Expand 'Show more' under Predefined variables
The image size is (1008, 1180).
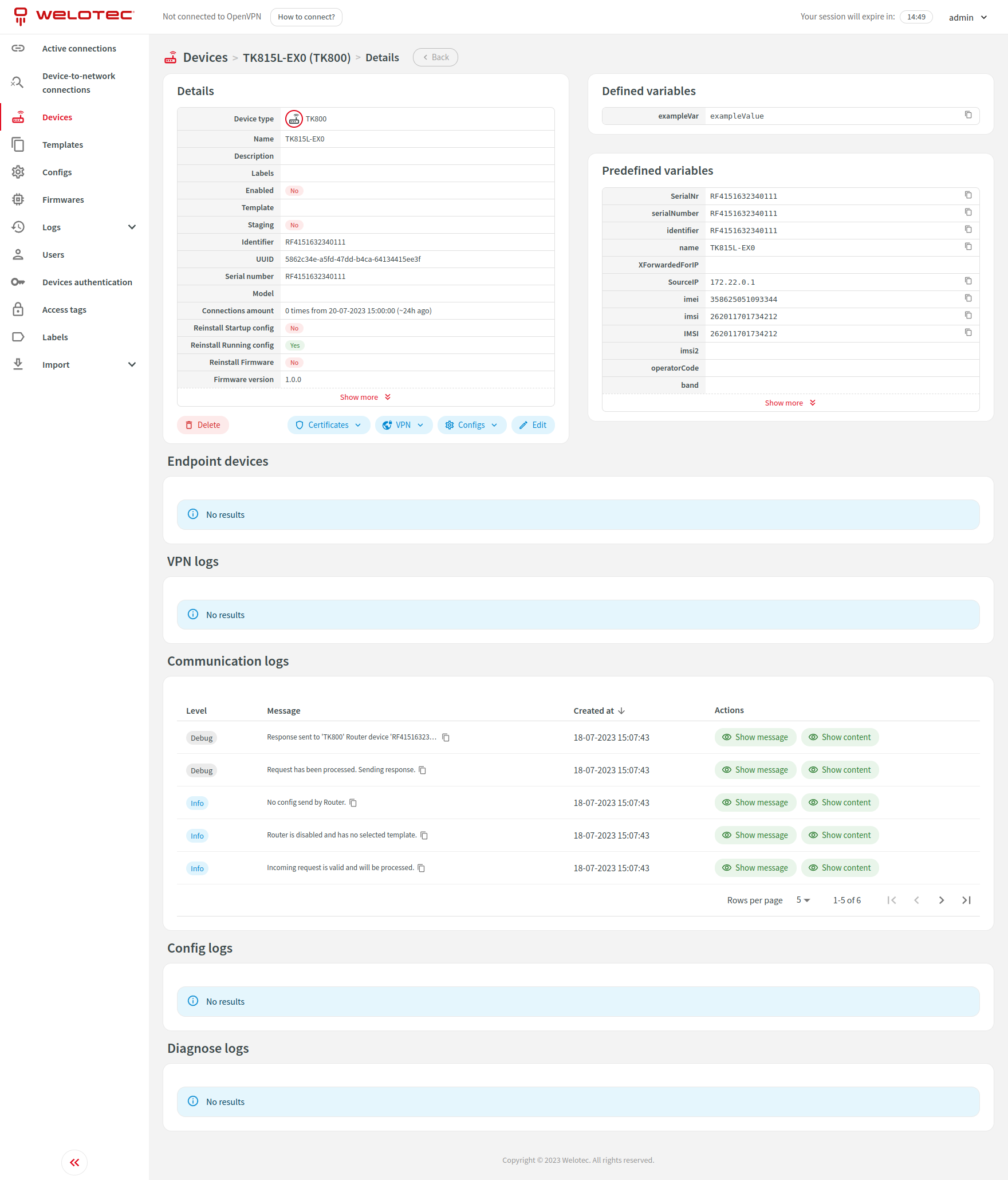[x=790, y=403]
